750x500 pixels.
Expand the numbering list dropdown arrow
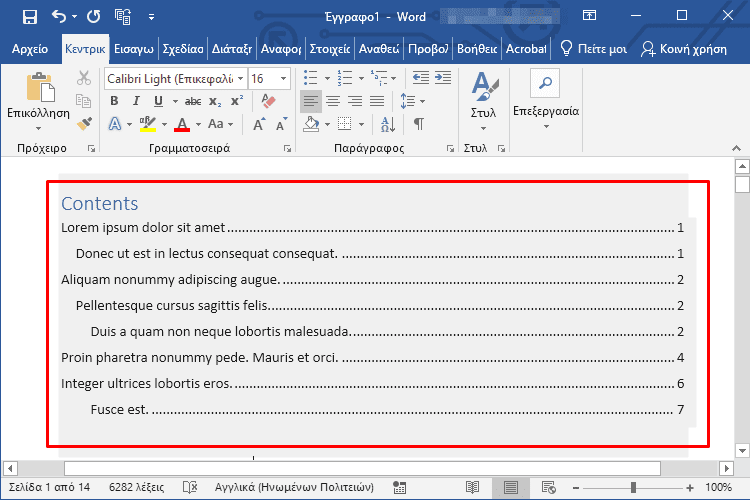point(361,78)
